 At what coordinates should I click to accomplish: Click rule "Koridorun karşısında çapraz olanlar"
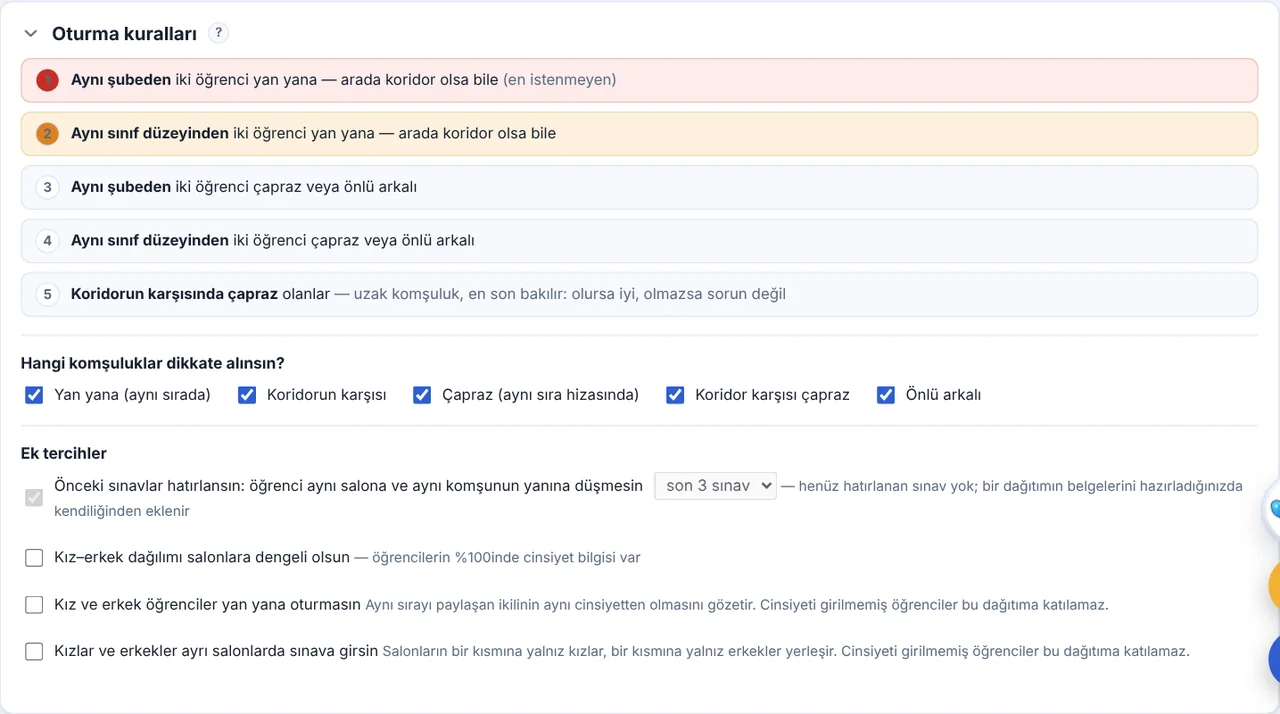tap(639, 294)
